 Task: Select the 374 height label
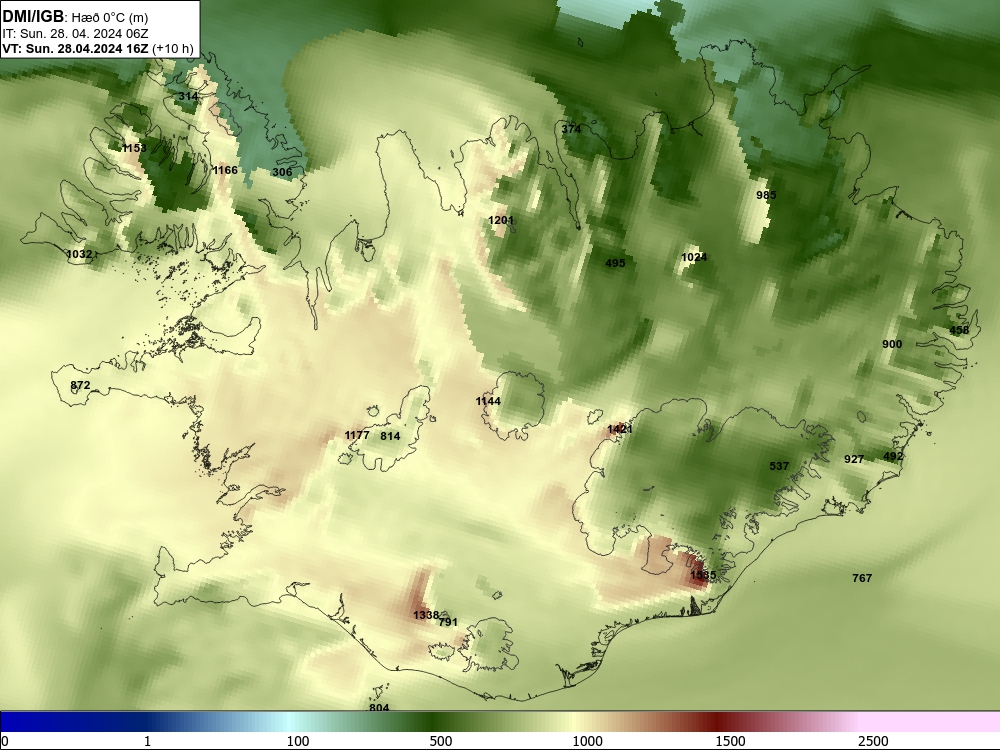point(571,129)
